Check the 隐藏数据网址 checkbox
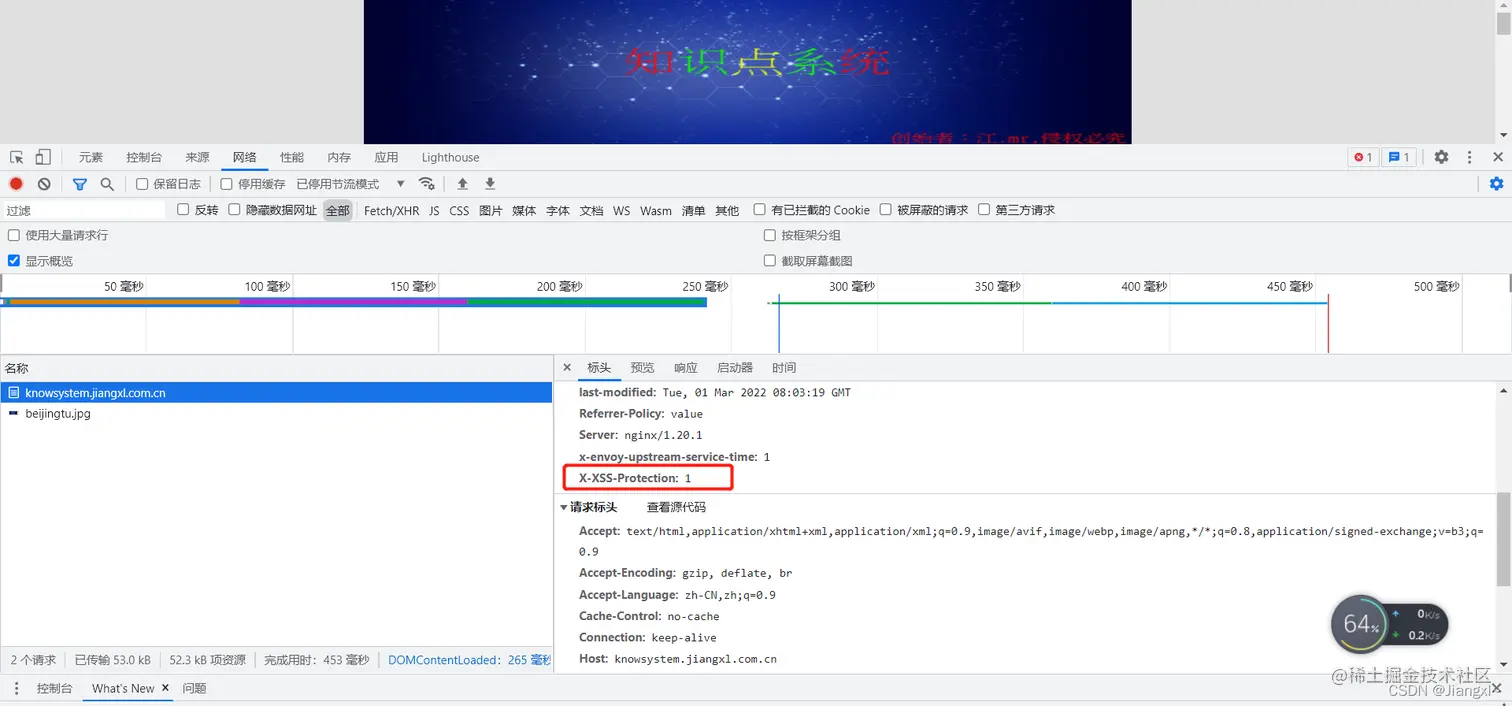 [x=234, y=210]
